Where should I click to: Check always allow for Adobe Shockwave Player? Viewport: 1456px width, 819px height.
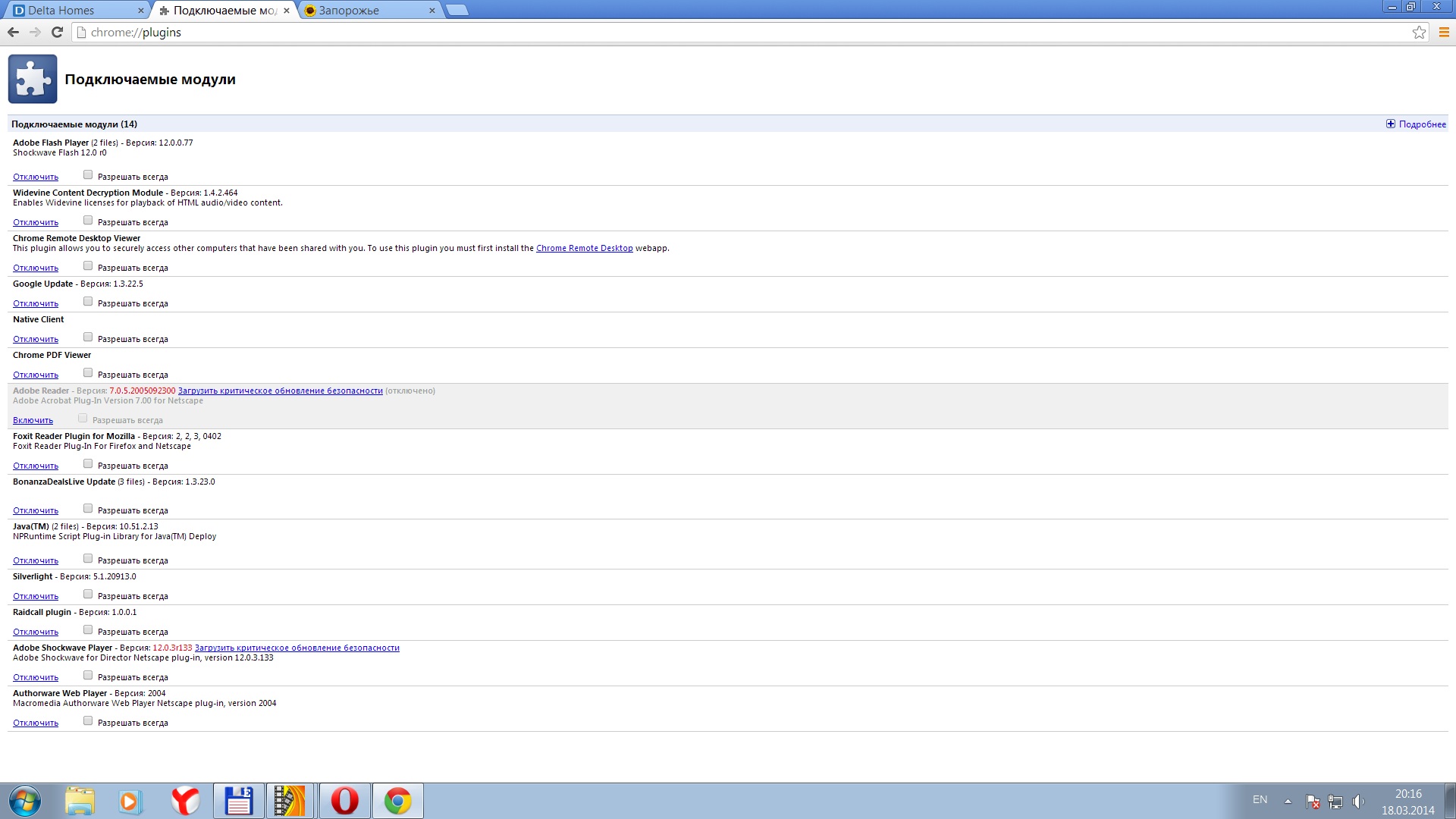pyautogui.click(x=88, y=676)
